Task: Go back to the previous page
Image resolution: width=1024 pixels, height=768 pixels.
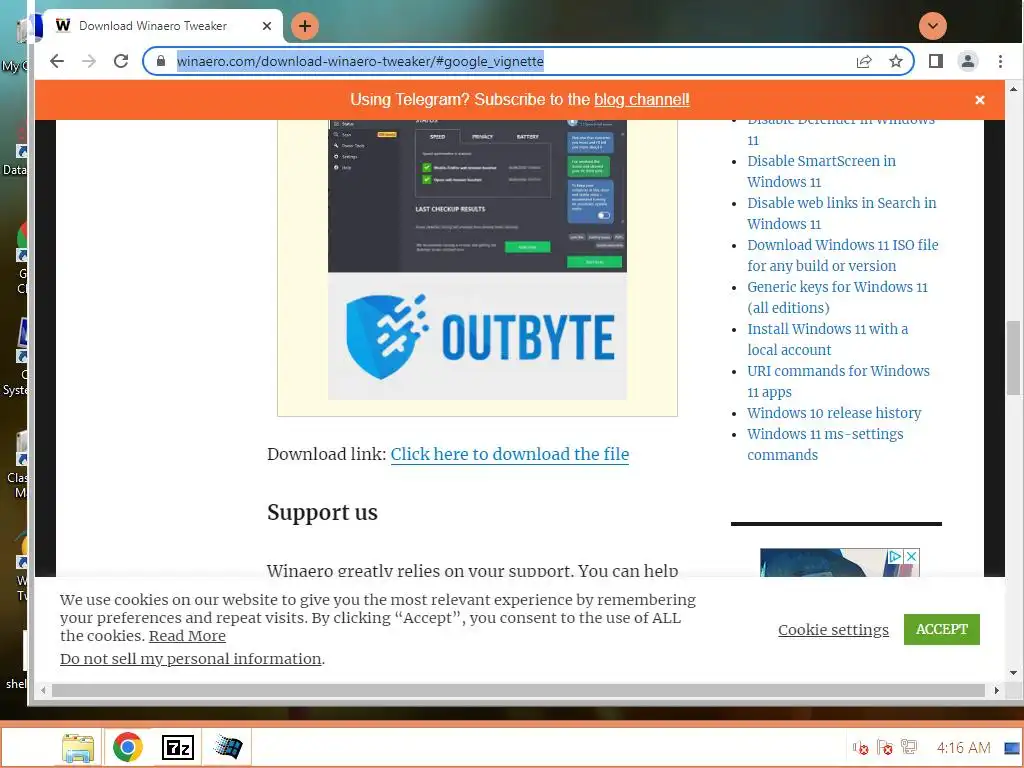Action: pyautogui.click(x=57, y=61)
